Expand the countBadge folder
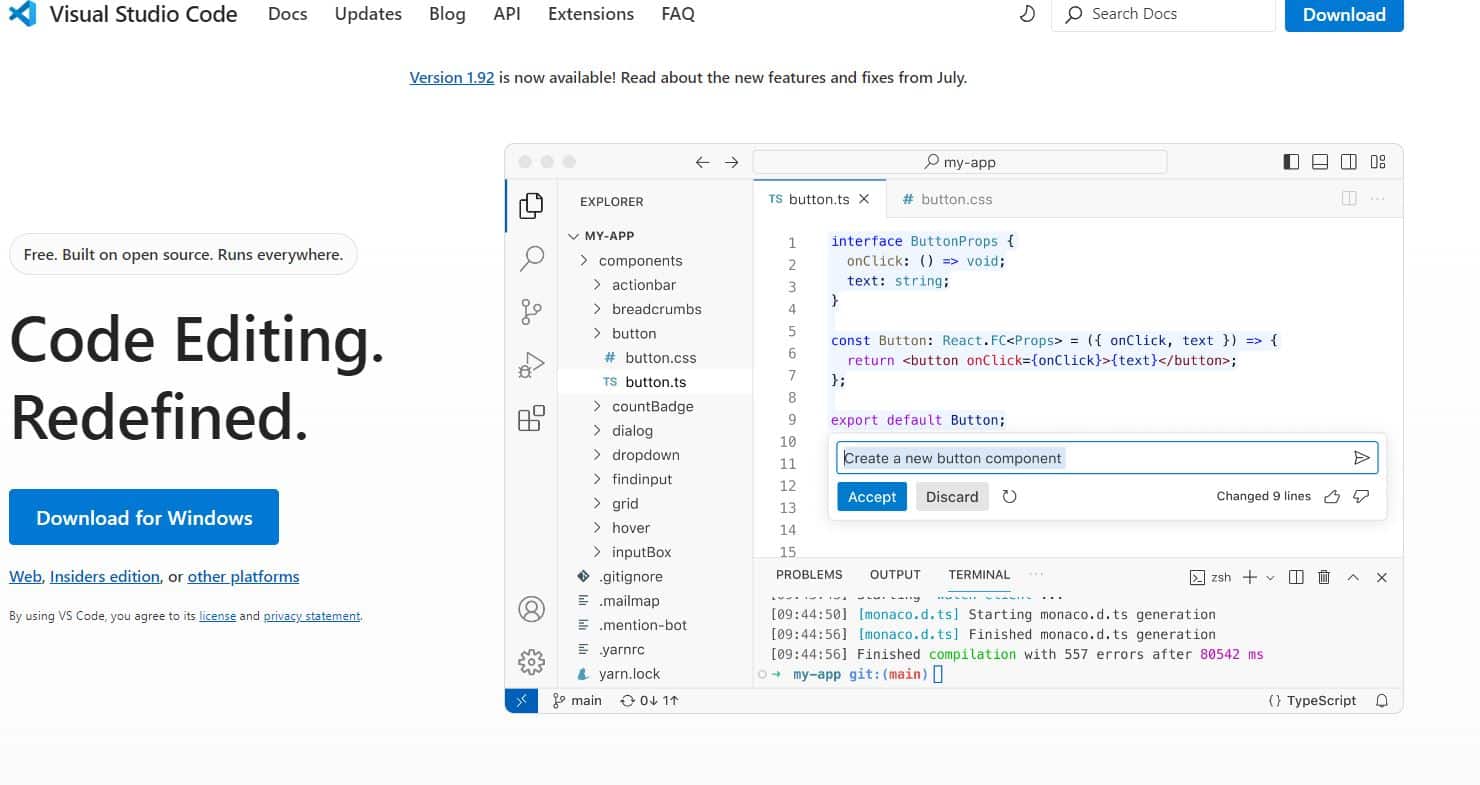Image resolution: width=1480 pixels, height=785 pixels. (652, 407)
